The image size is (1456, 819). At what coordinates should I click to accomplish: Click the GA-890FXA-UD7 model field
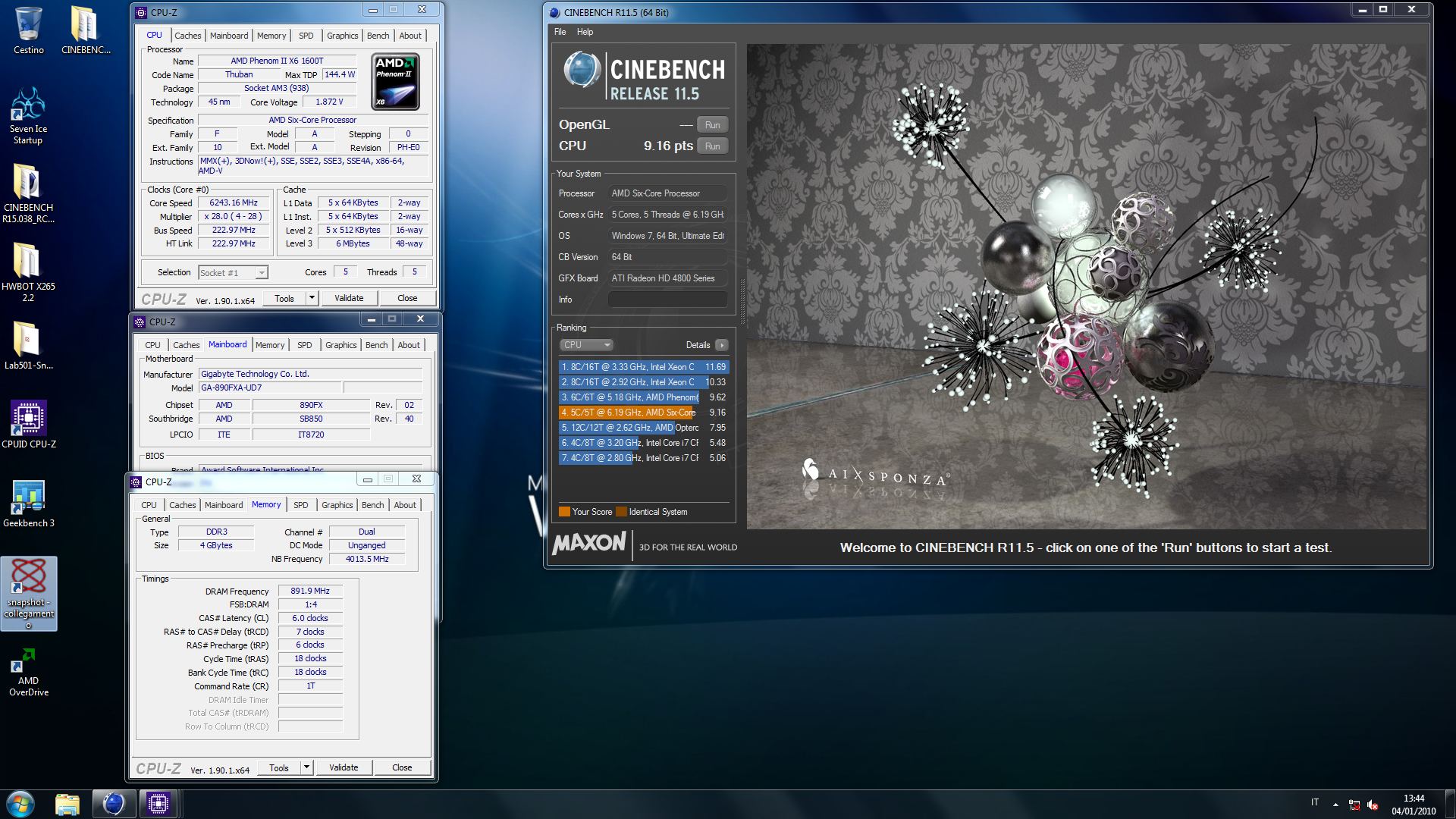[270, 388]
